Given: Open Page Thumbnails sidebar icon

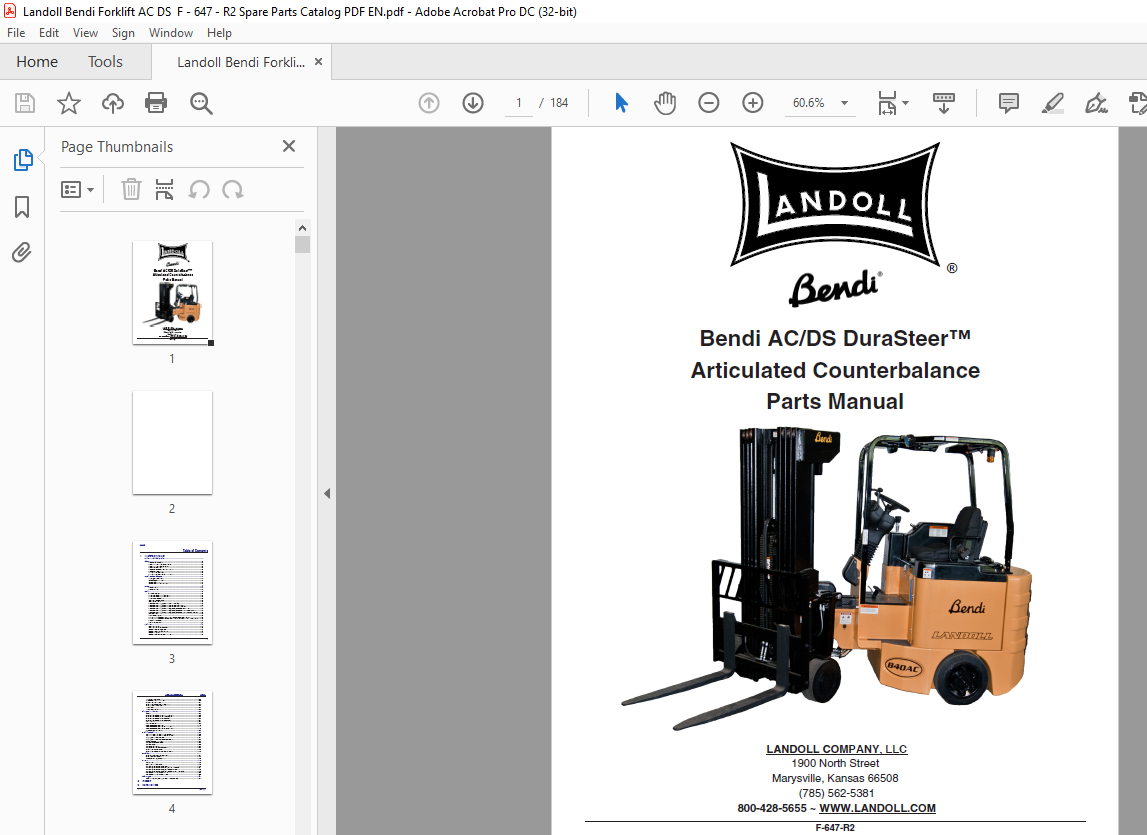Looking at the screenshot, I should coord(23,160).
